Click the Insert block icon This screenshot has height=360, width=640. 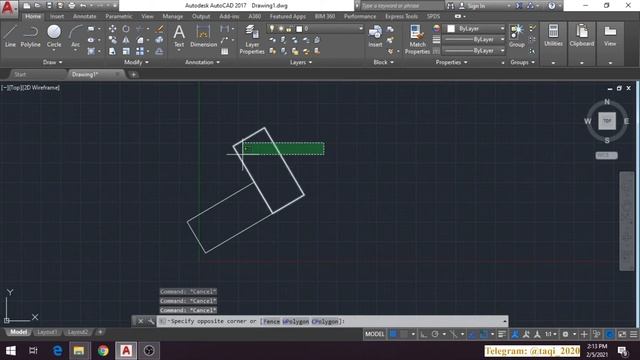coord(375,36)
